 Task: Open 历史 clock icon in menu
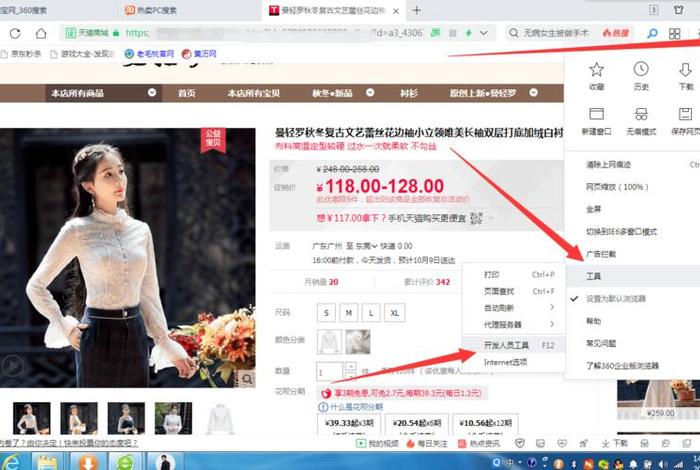coord(641,69)
